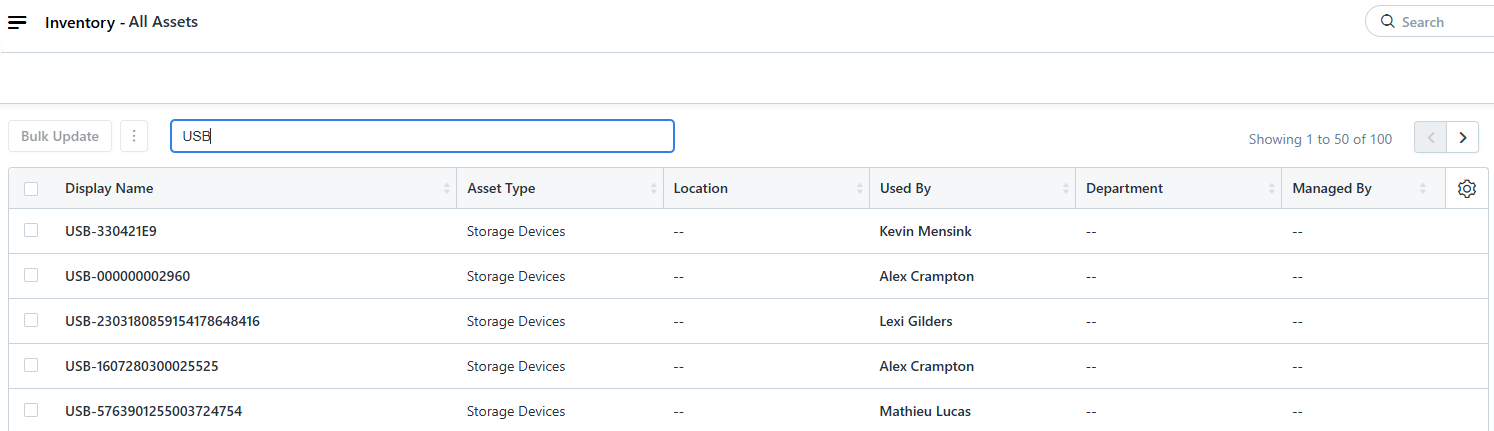Image resolution: width=1494 pixels, height=431 pixels.
Task: Check the box for USB-330421E9
Action: tap(31, 230)
